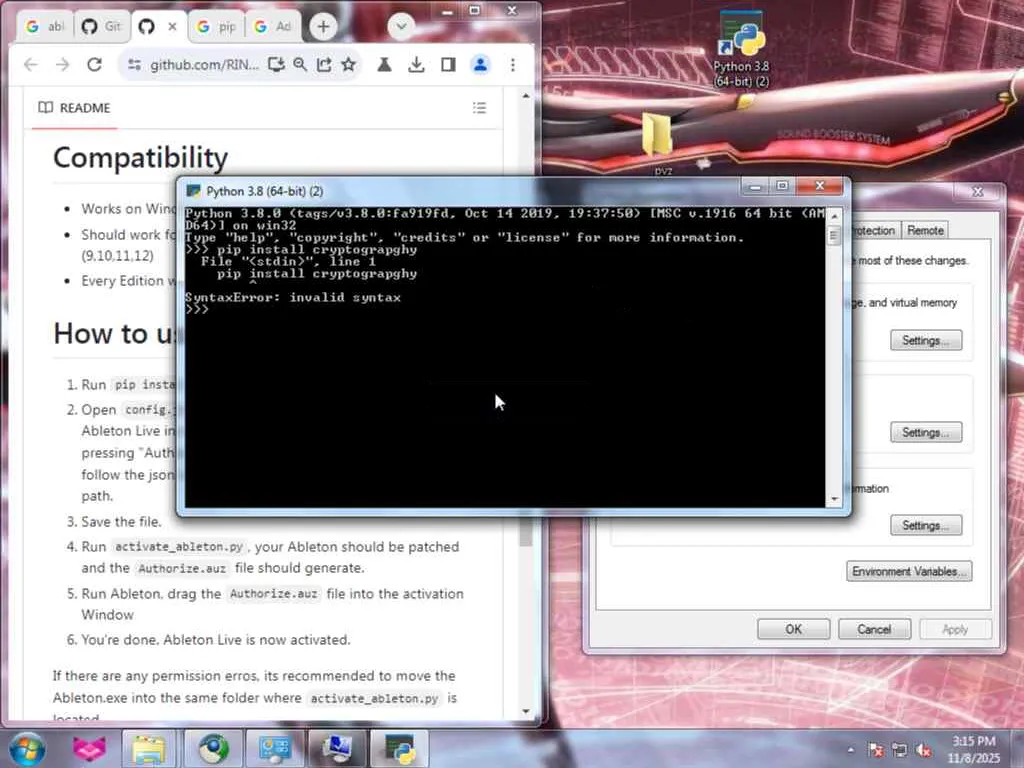Open site information icon in address bar
1024x768 pixels.
pyautogui.click(x=134, y=65)
